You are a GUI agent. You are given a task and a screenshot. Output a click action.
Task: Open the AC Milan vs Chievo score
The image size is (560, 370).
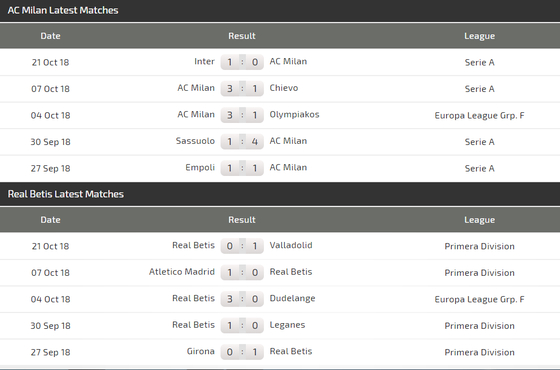click(242, 89)
